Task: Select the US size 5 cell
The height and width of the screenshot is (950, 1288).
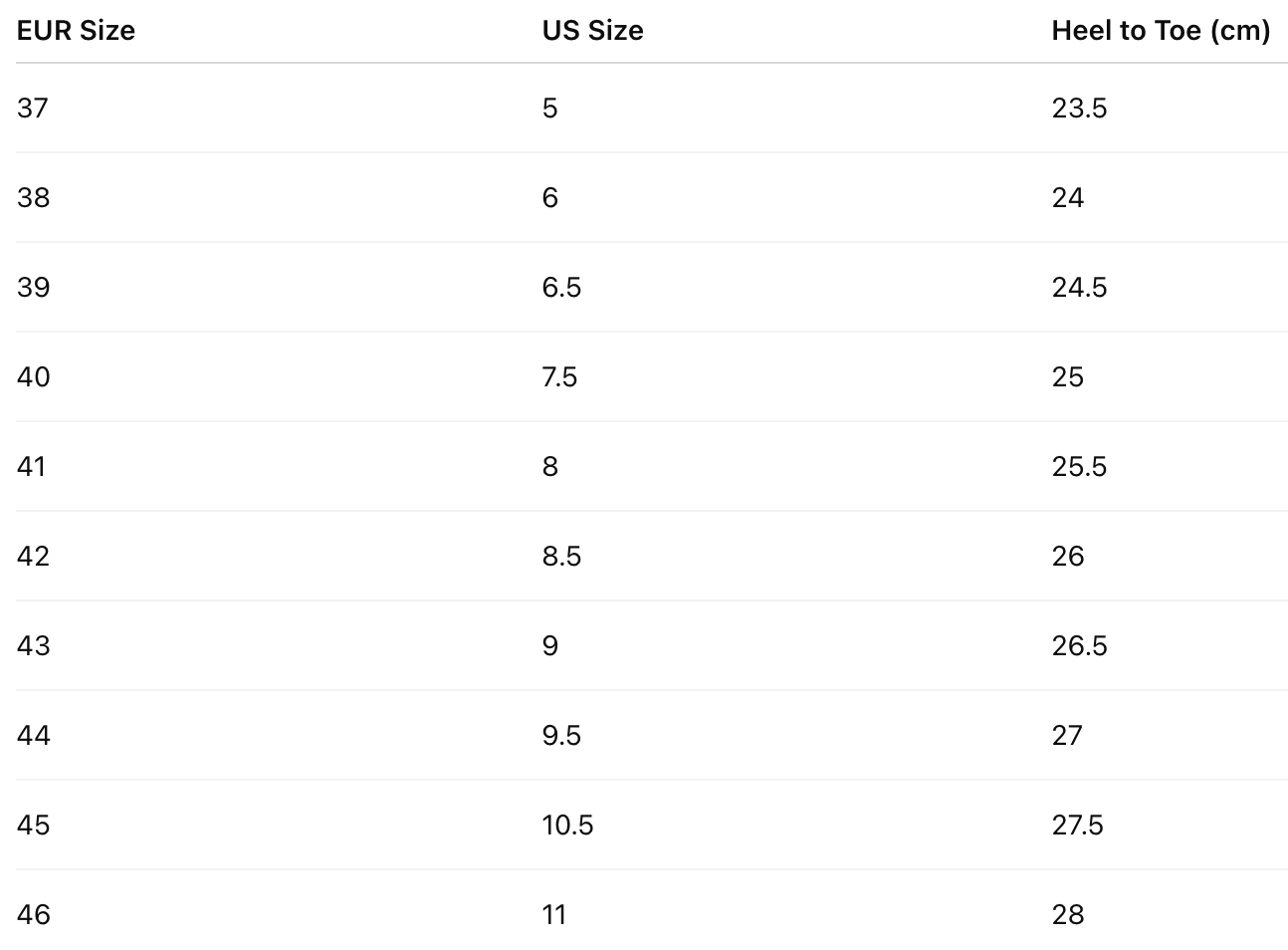Action: [550, 108]
